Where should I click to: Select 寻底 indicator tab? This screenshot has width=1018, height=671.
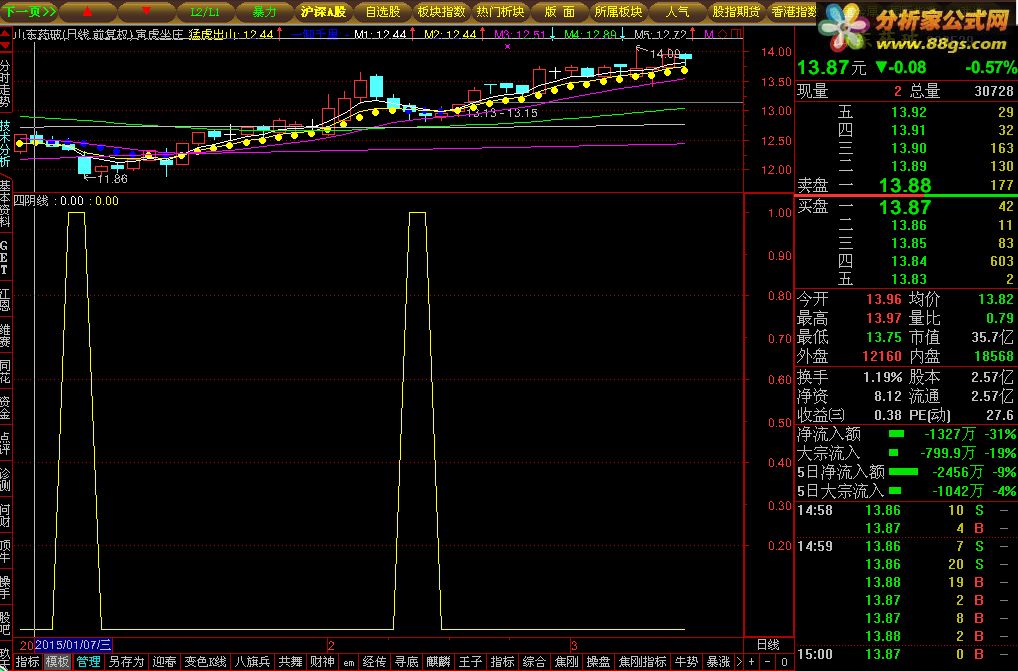tap(406, 662)
